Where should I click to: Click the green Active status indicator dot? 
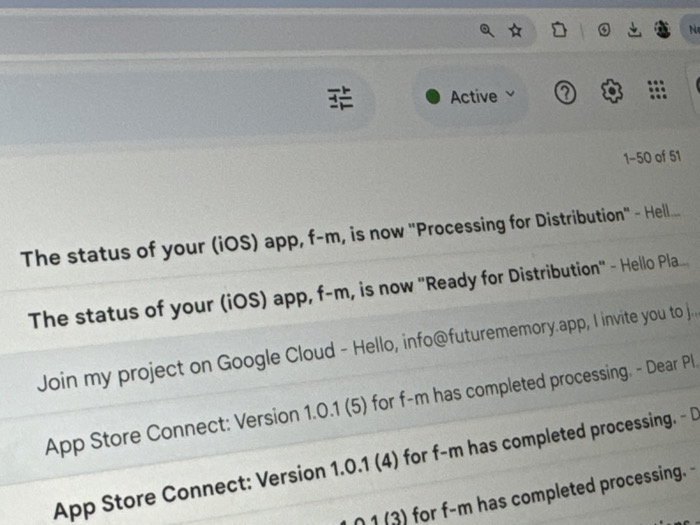pos(433,96)
